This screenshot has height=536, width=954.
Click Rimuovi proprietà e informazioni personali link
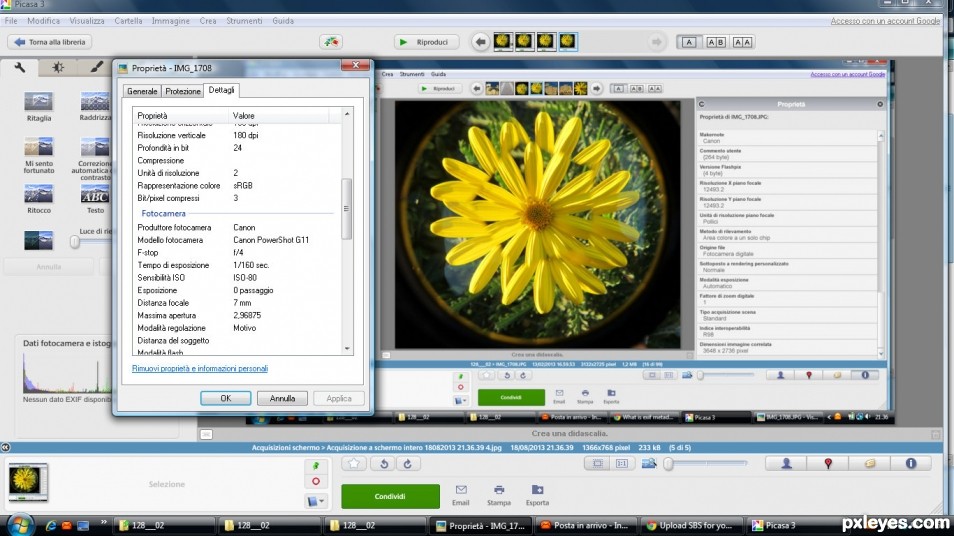pyautogui.click(x=200, y=368)
